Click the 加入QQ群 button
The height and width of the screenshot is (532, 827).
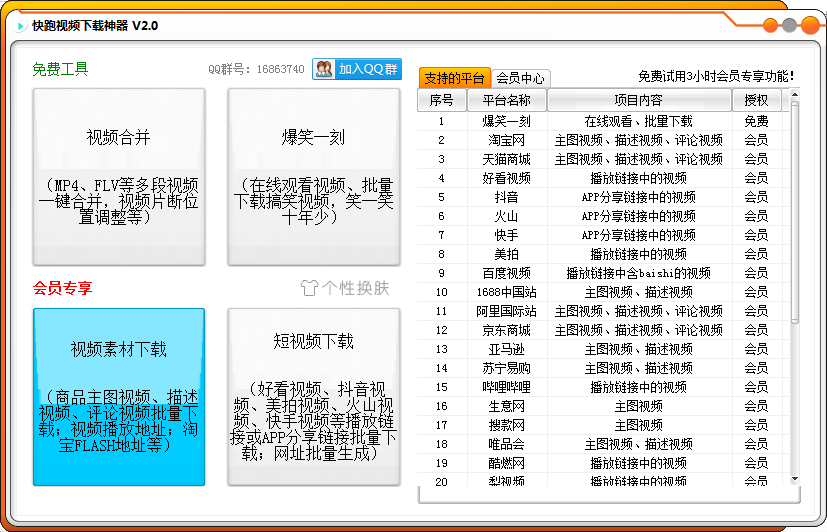tap(357, 69)
